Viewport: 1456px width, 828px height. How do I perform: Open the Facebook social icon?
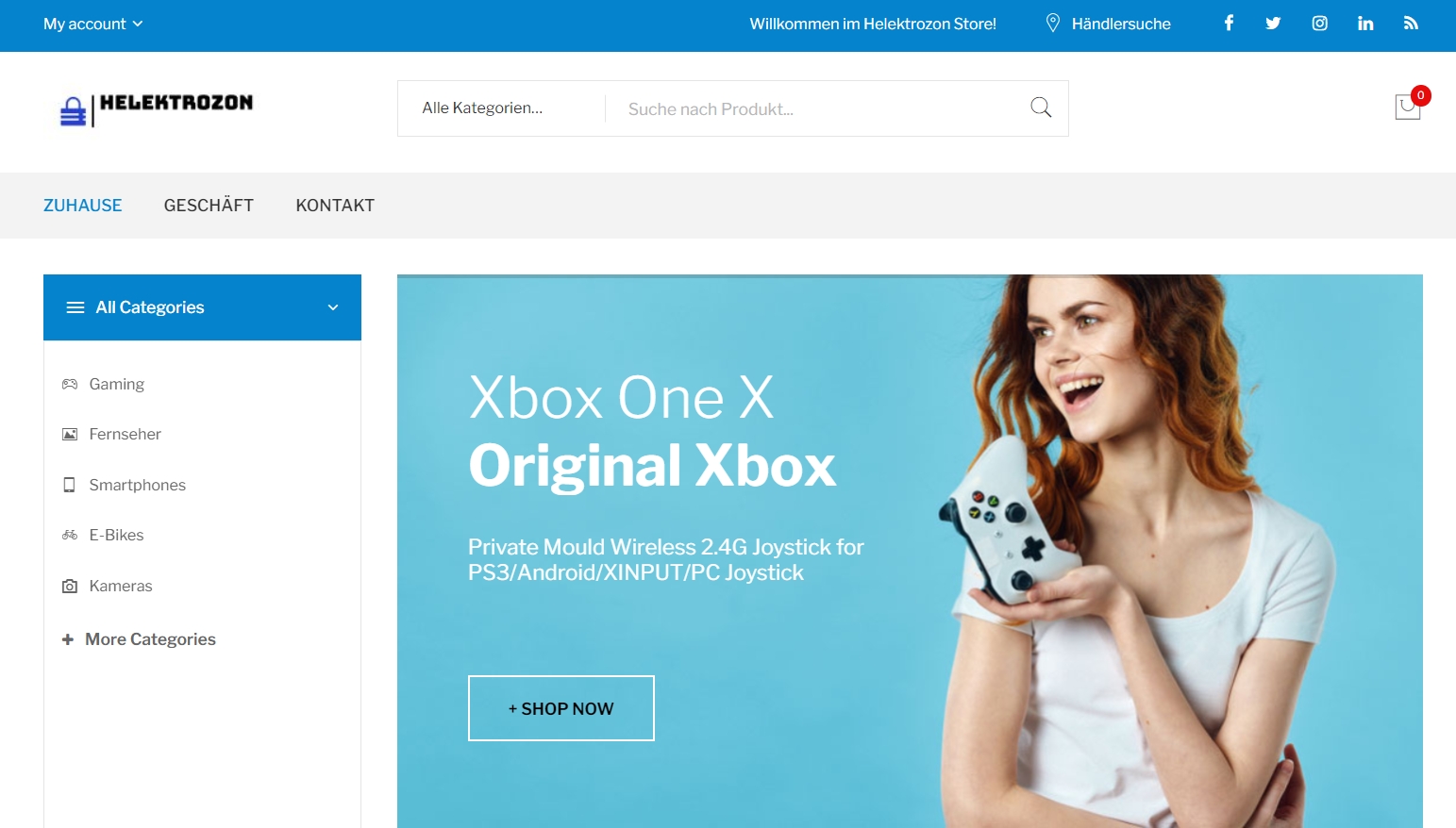tap(1229, 23)
